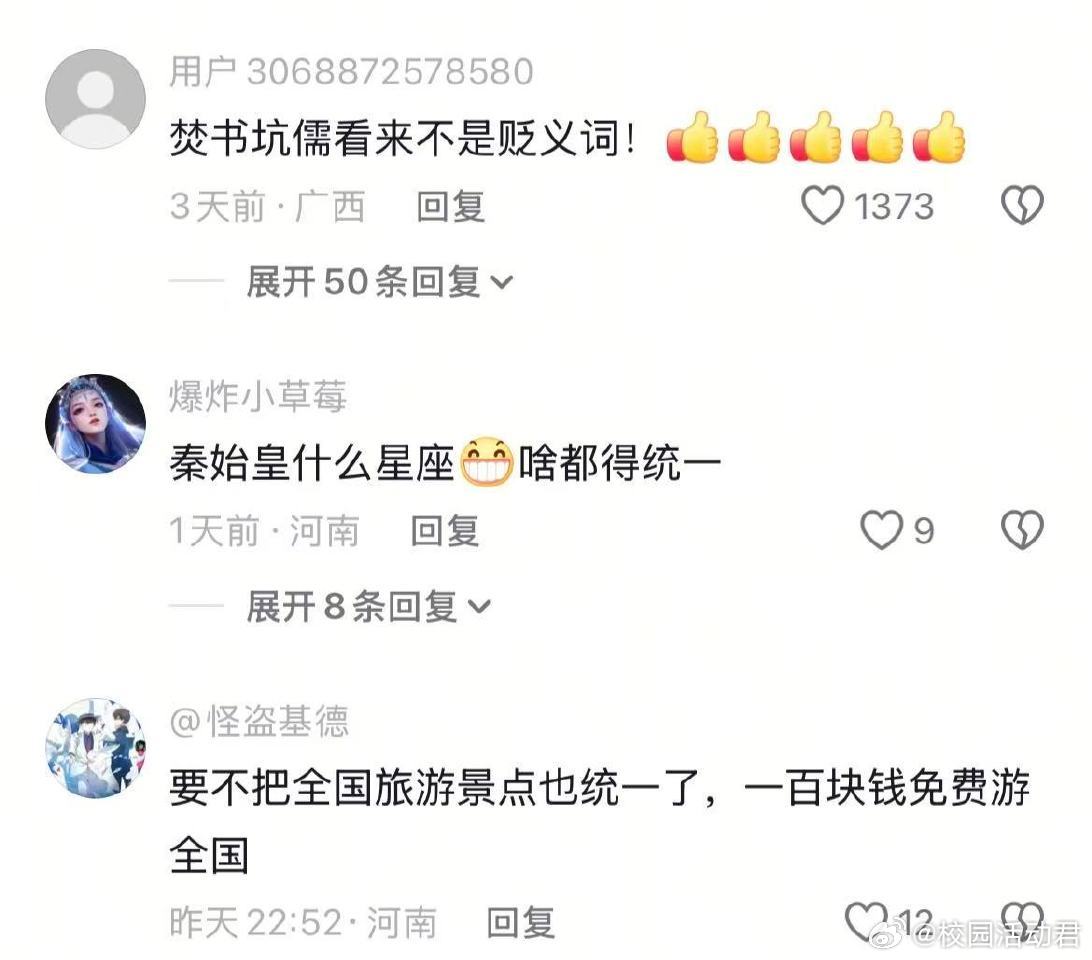
Task: Dislike 爆炸小草莓's comment with broken heart
Action: [1022, 530]
